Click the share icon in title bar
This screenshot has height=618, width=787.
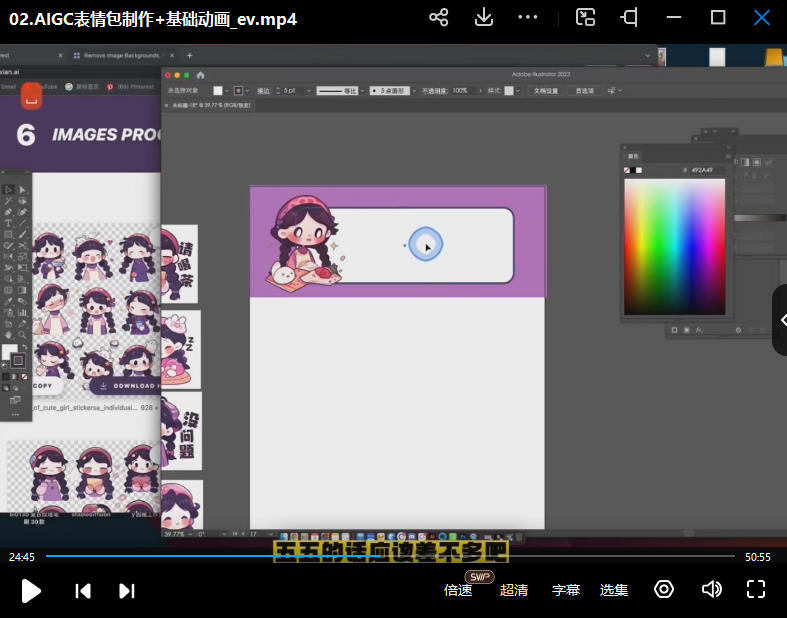coord(438,18)
